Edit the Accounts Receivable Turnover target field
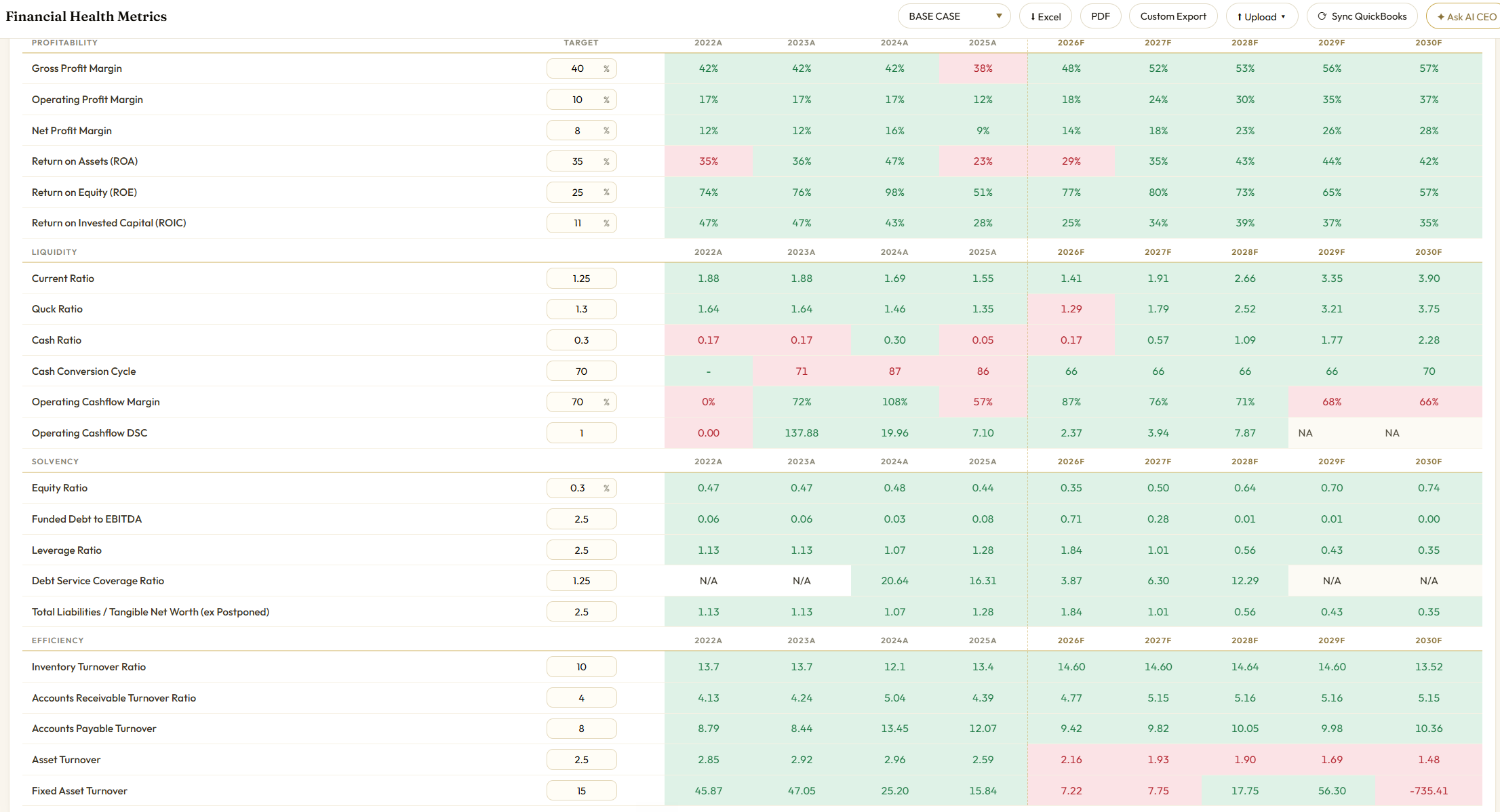This screenshot has height=812, width=1500. (x=581, y=698)
